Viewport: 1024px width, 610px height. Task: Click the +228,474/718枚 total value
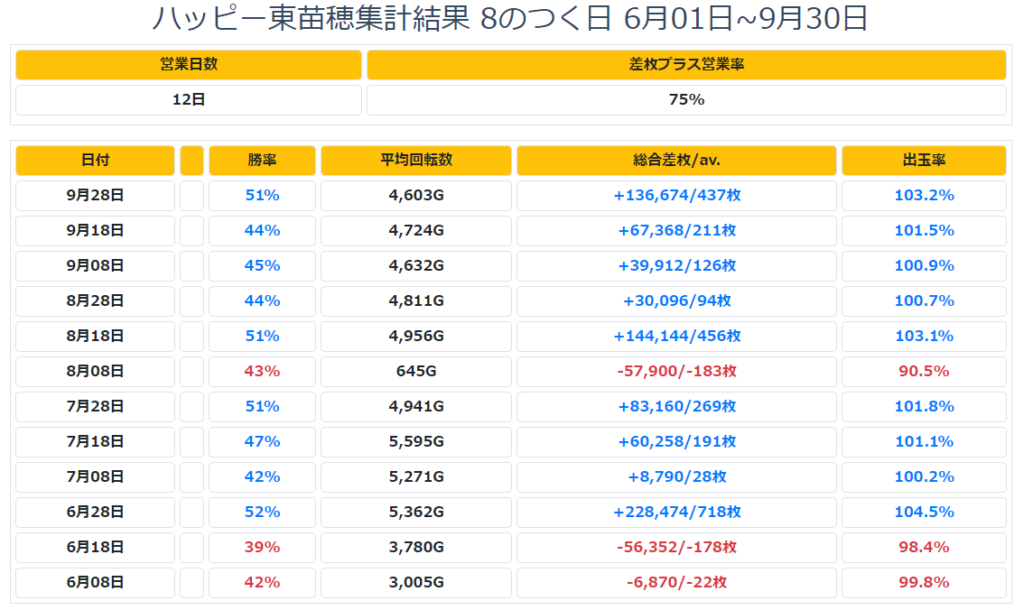(x=677, y=512)
